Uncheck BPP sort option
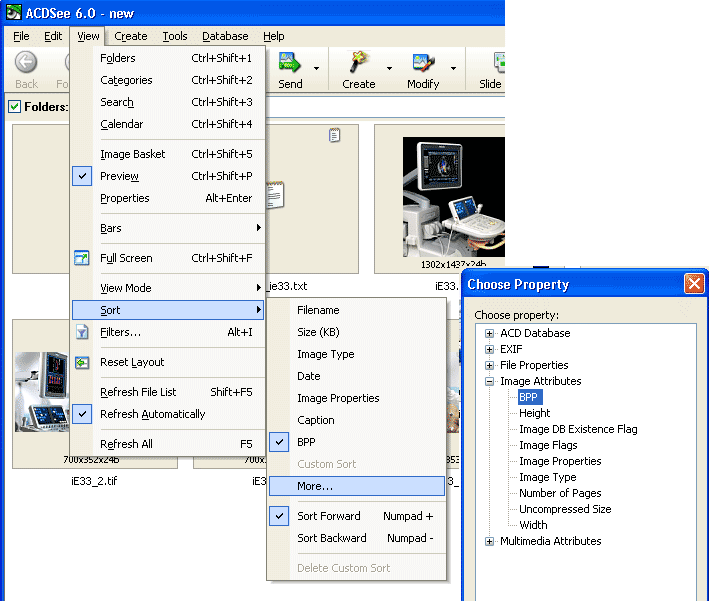 357,442
